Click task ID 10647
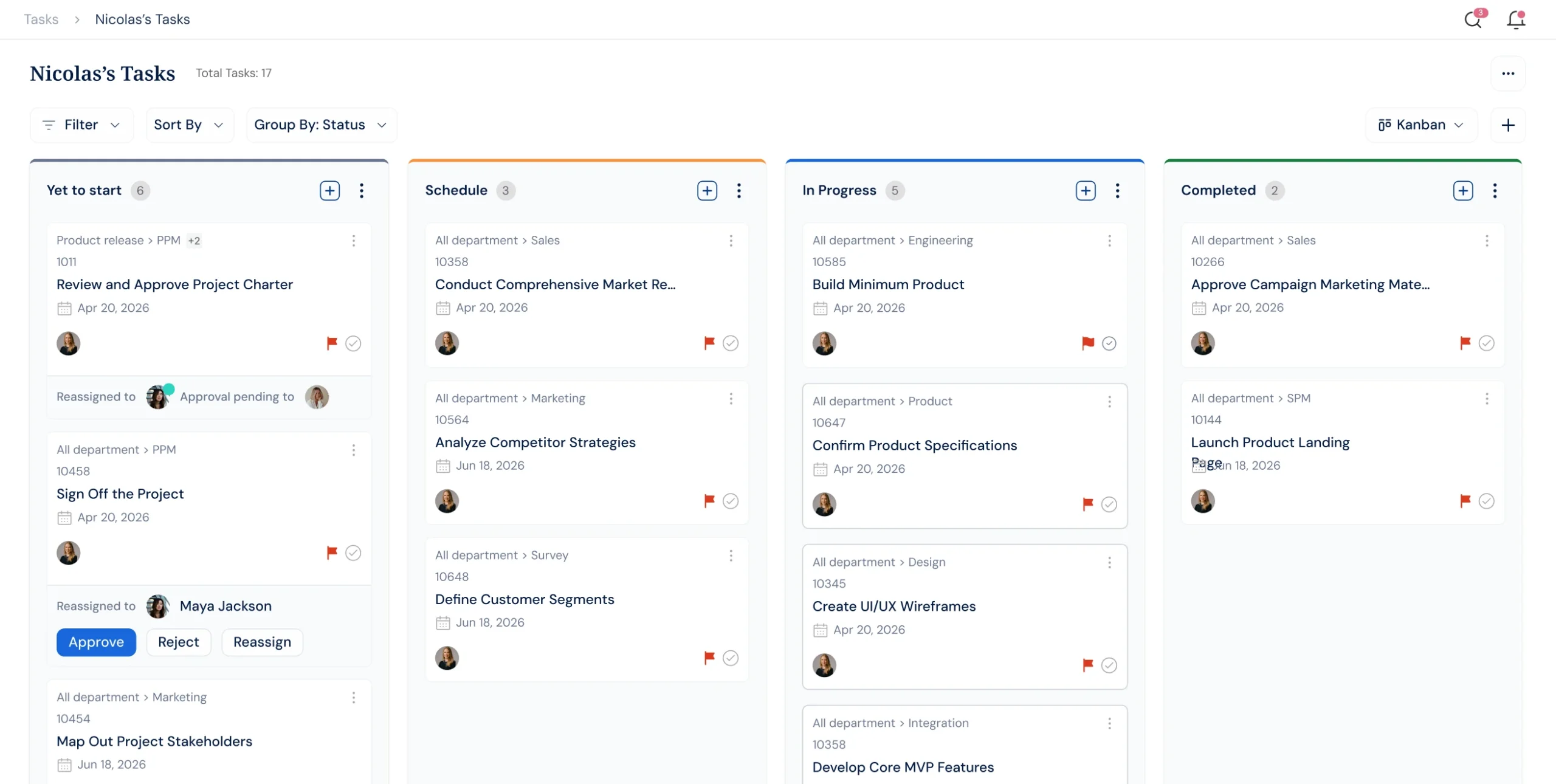This screenshot has width=1556, height=784. [829, 423]
